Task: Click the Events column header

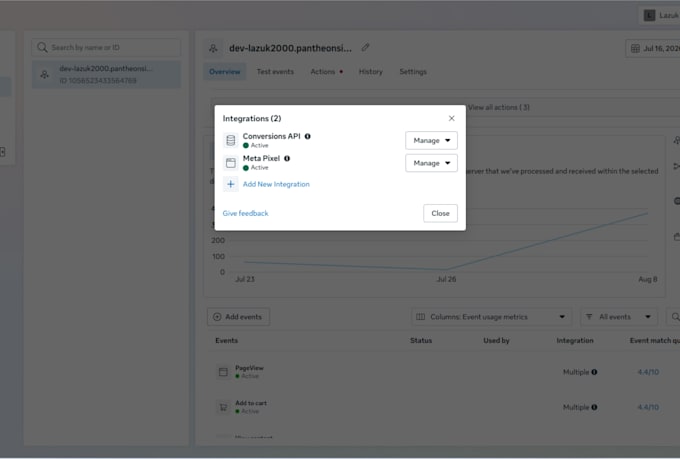Action: coord(226,341)
